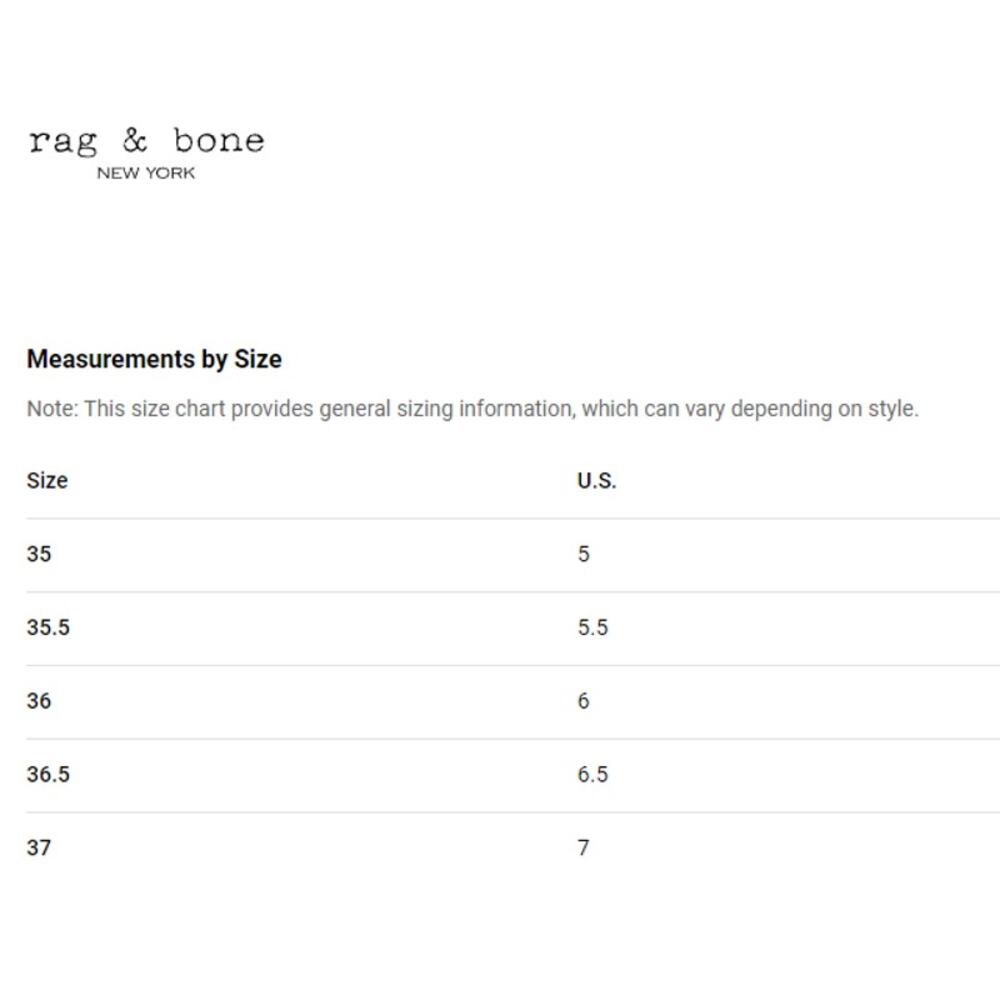The width and height of the screenshot is (1000, 1000).
Task: Click the NEW YORK text under logo
Action: 146,173
